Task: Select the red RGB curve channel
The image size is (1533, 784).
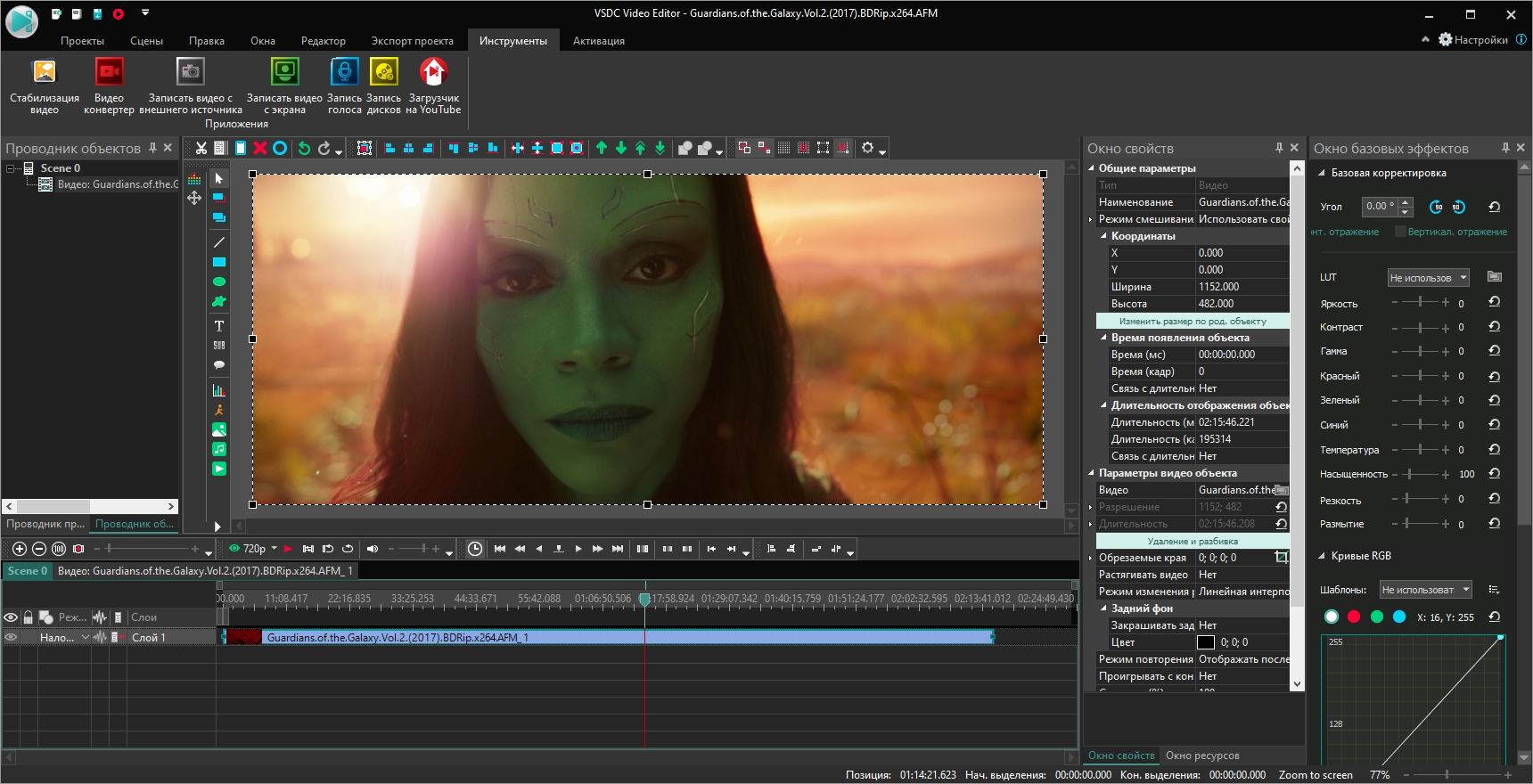Action: (1354, 617)
